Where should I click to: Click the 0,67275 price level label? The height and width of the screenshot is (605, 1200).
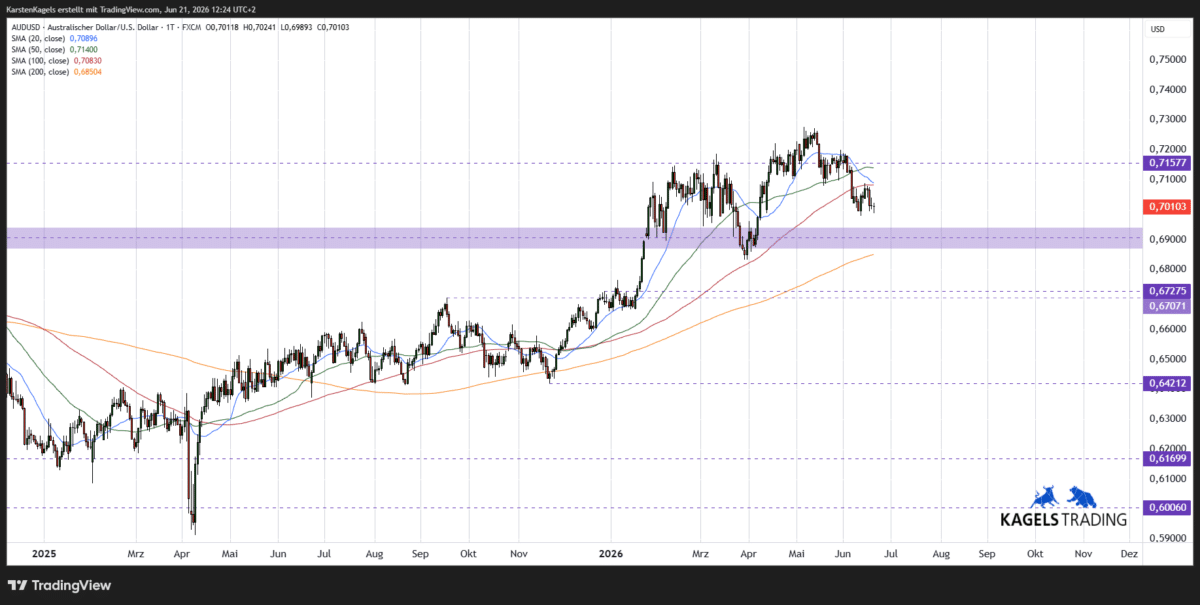tap(1168, 291)
